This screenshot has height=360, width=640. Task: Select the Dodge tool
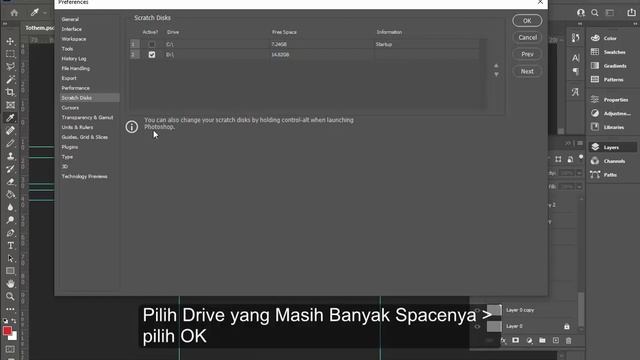tap(10, 220)
